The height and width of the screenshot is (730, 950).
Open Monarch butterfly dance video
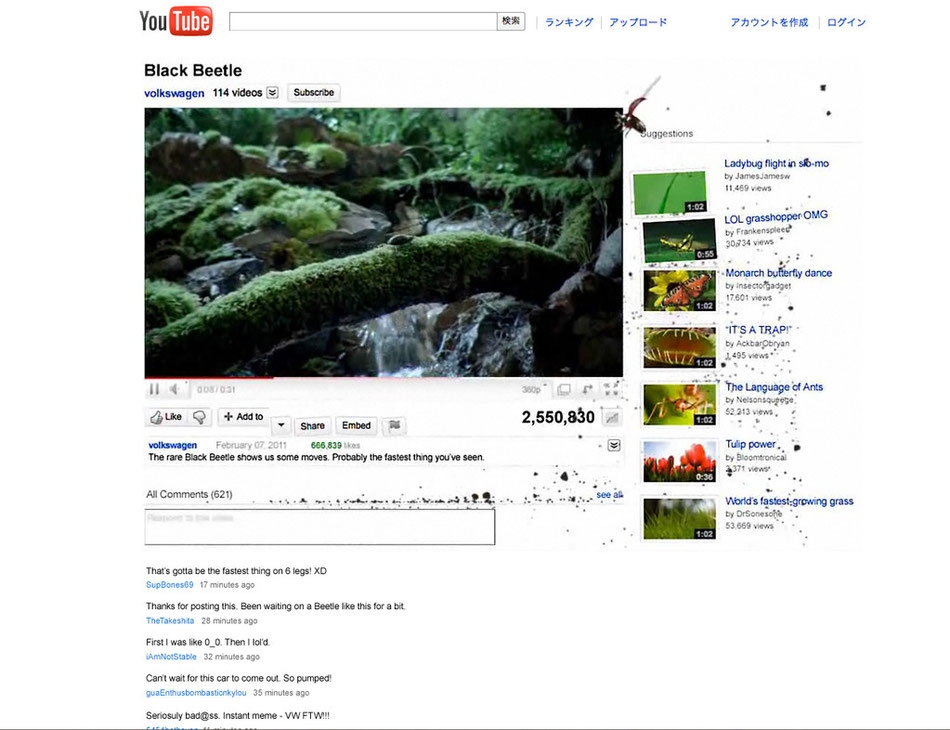779,273
